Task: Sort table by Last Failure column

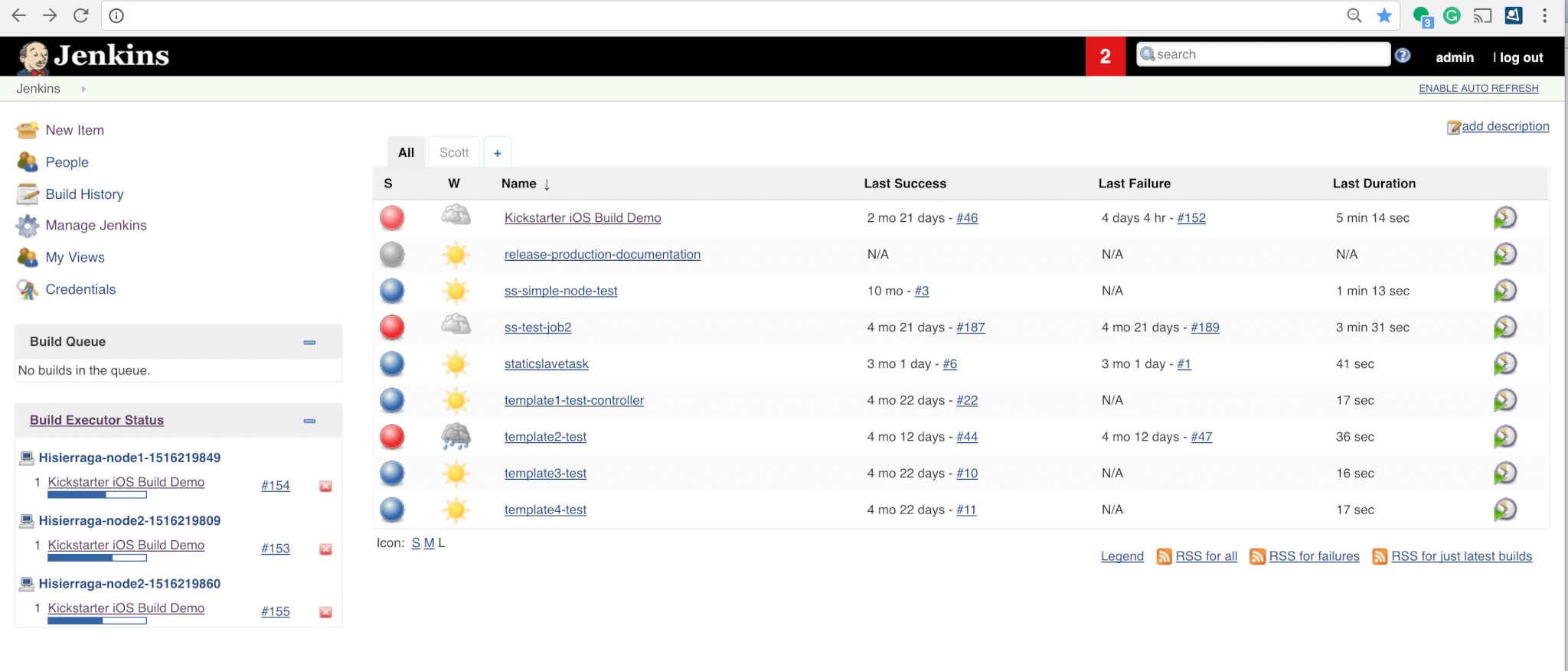Action: point(1134,184)
